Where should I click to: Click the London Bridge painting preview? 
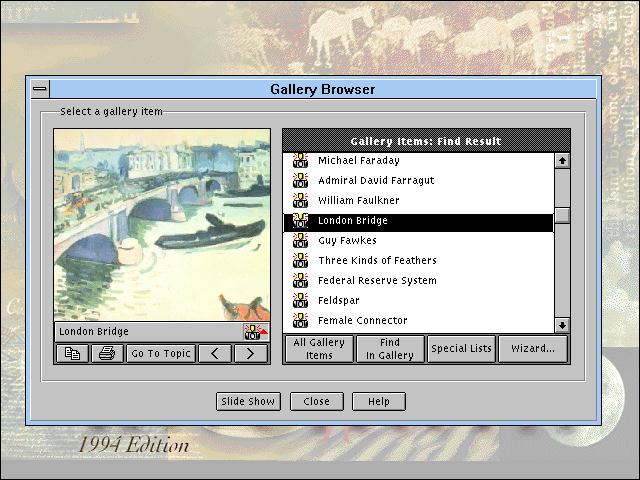pyautogui.click(x=162, y=225)
